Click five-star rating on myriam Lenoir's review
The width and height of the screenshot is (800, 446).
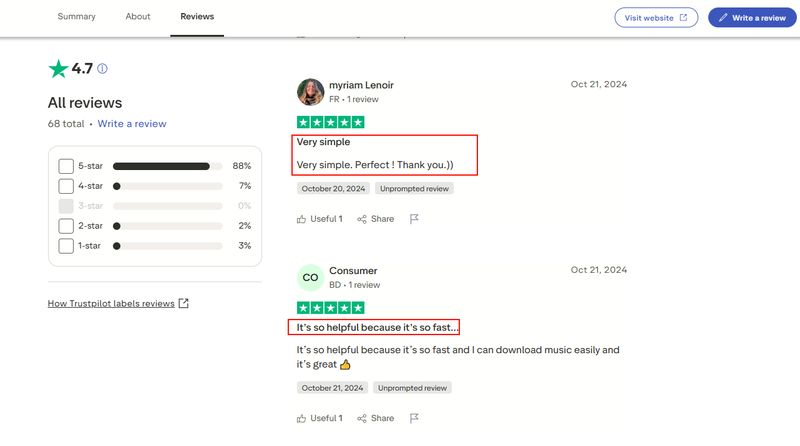[x=331, y=122]
